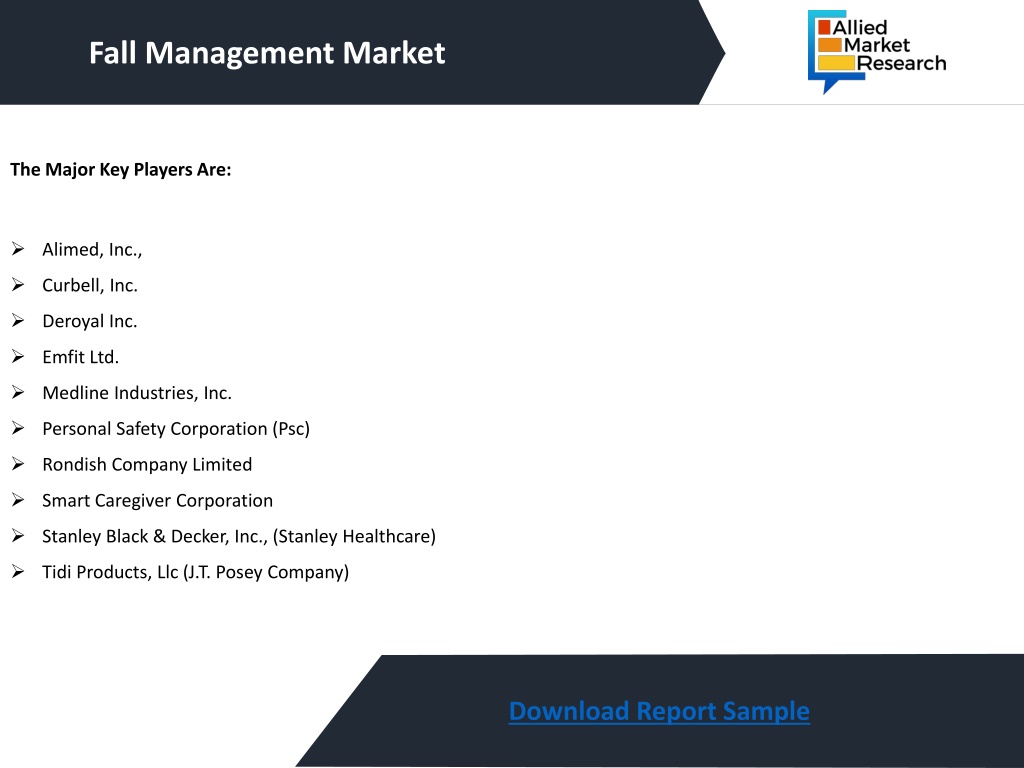Viewport: 1024px width, 768px height.
Task: Select 'Smart Caregiver Corporation' entry
Action: click(157, 500)
